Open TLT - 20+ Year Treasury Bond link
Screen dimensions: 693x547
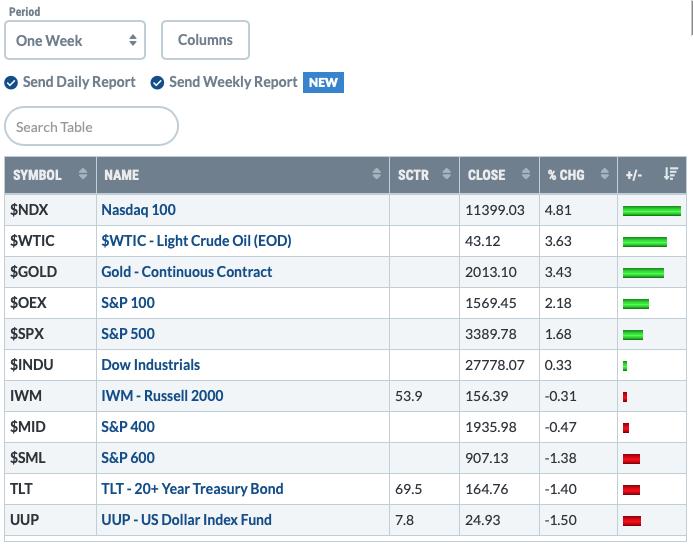(x=192, y=489)
